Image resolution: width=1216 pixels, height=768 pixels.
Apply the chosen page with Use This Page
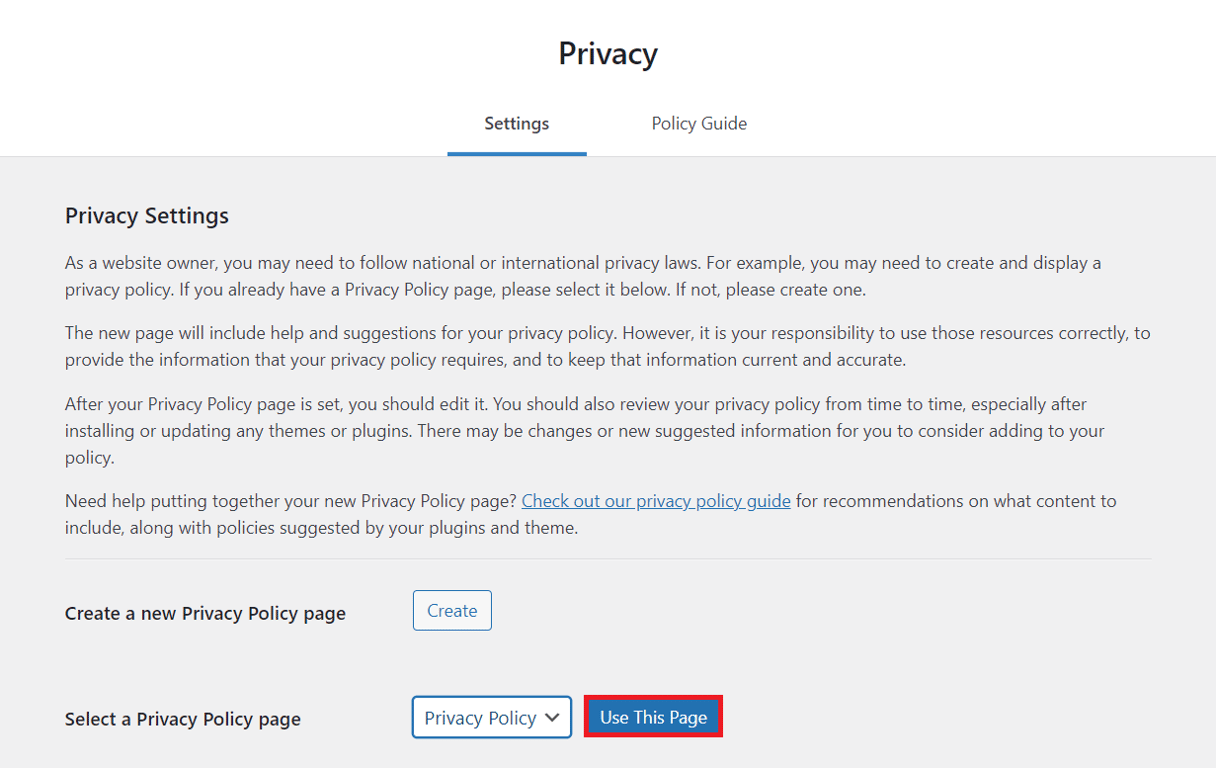pos(652,716)
